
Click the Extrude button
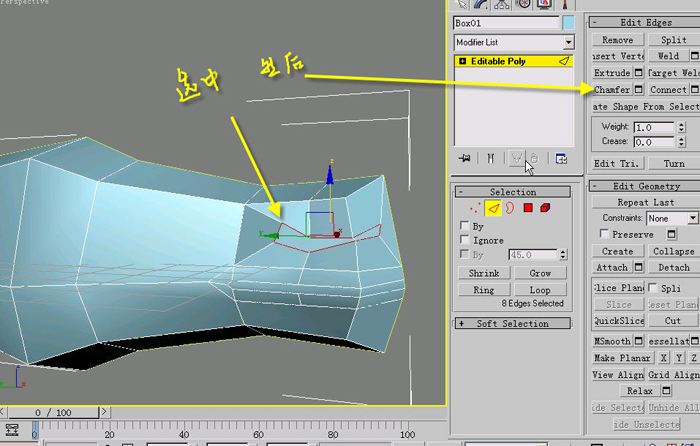613,72
